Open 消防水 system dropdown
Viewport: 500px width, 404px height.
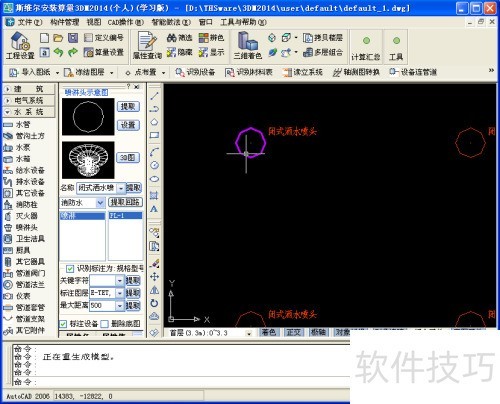point(100,203)
